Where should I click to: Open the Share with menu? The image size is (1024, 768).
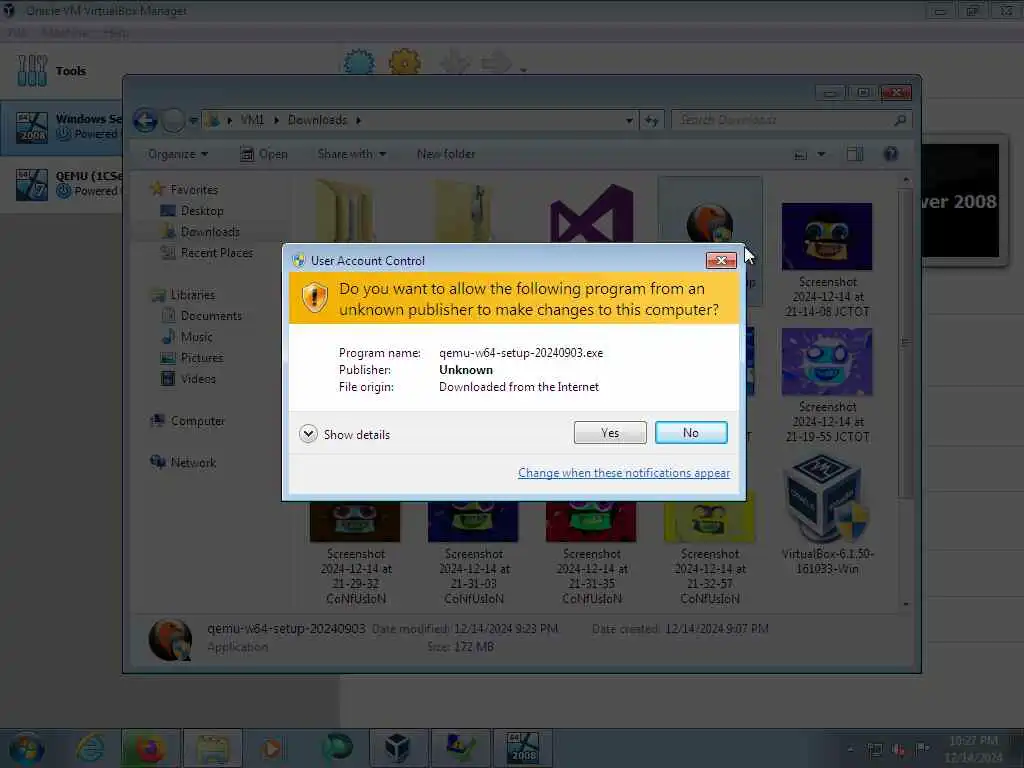click(351, 154)
